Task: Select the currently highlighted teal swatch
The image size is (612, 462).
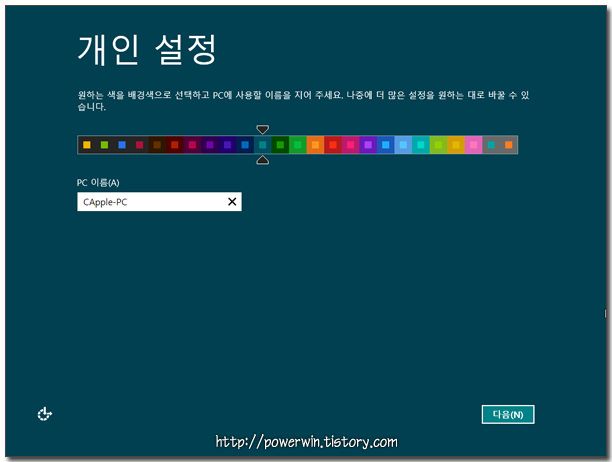Action: (263, 145)
